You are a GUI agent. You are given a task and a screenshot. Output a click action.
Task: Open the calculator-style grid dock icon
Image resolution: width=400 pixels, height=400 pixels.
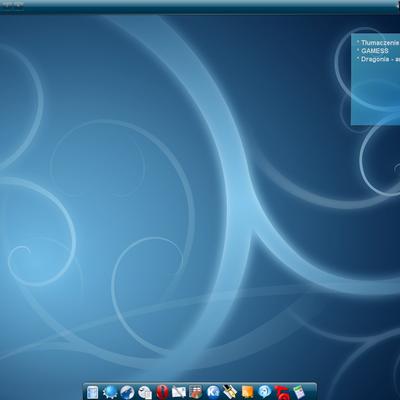196,392
